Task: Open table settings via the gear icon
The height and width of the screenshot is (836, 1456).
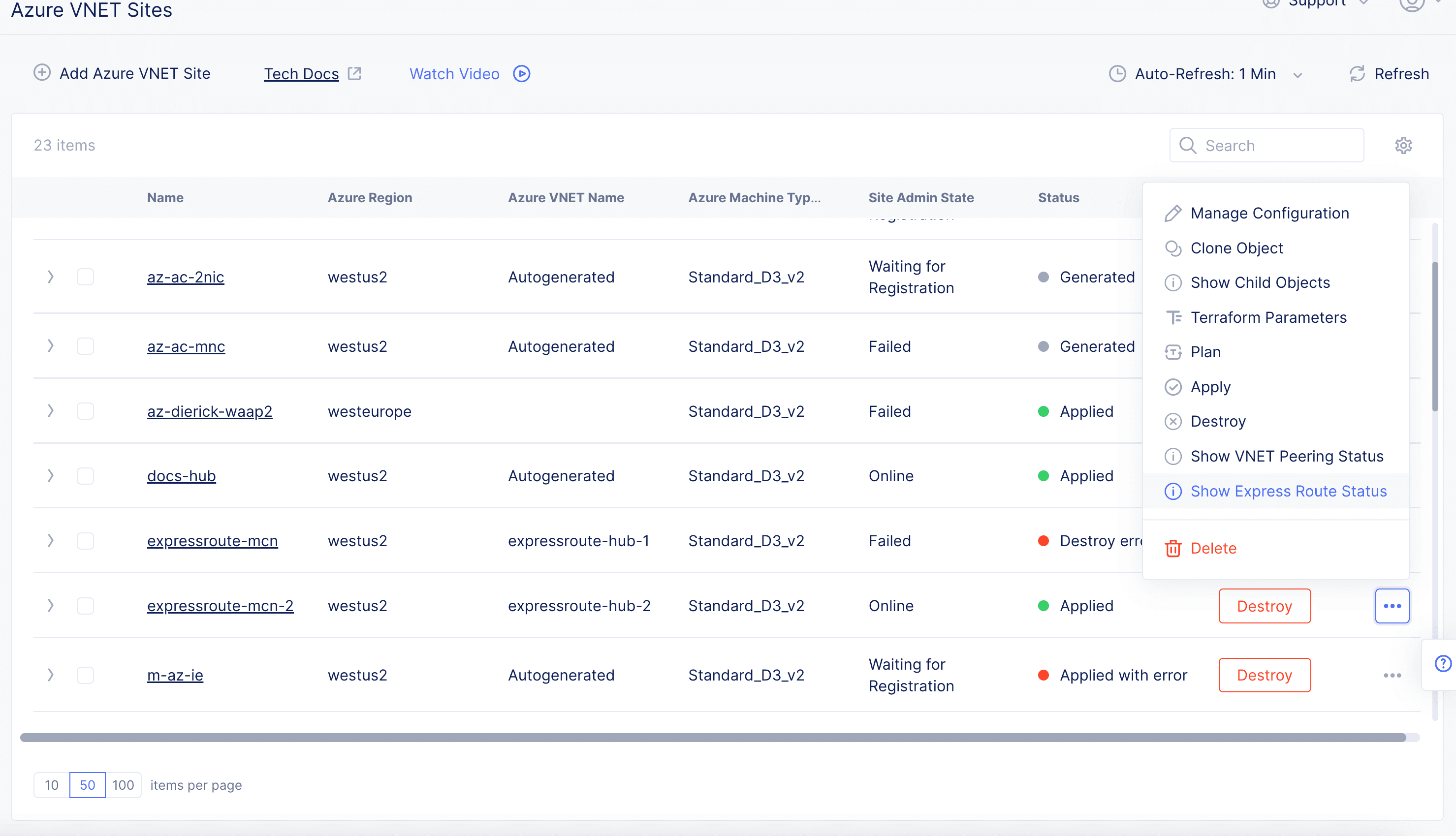Action: (x=1403, y=146)
